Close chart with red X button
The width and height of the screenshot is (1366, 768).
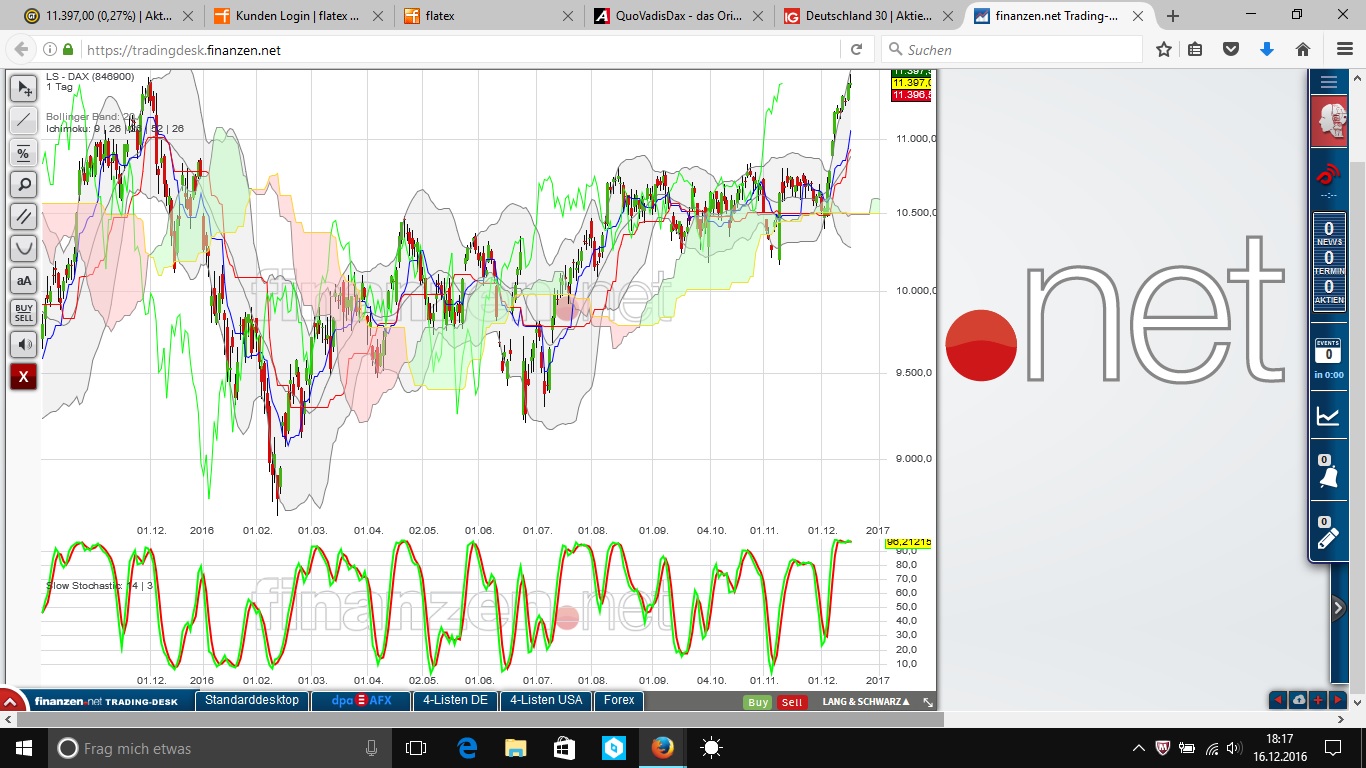(23, 377)
